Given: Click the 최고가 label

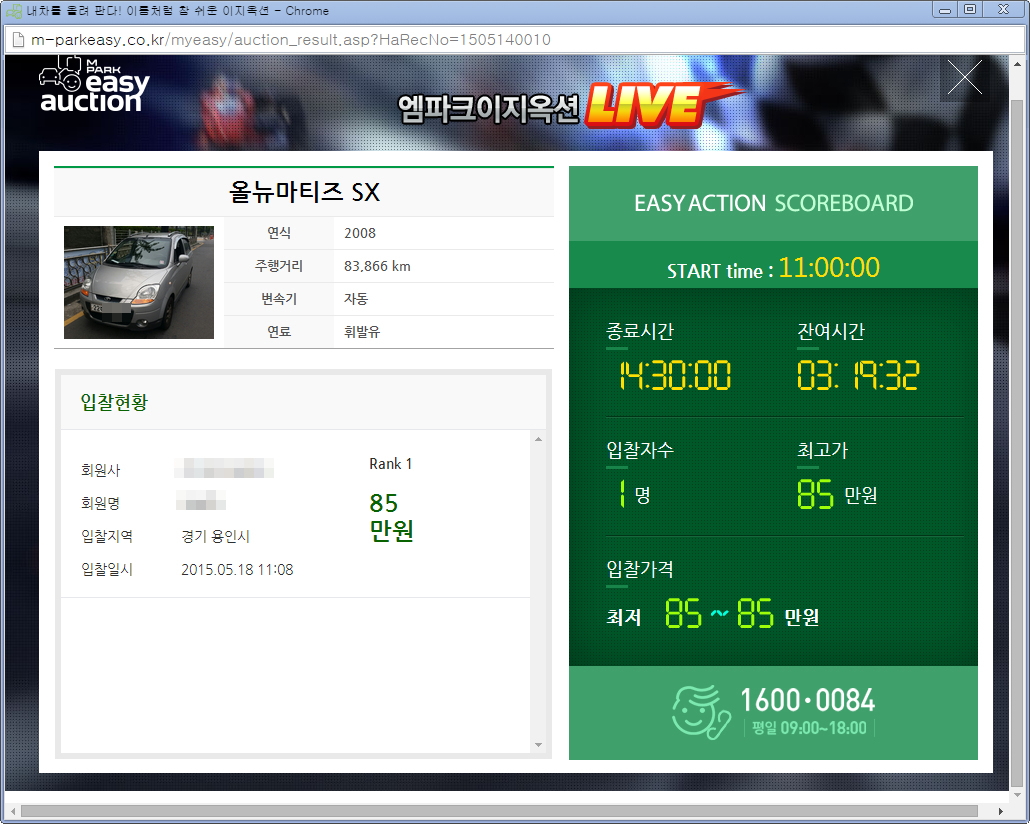Looking at the screenshot, I should click(x=822, y=450).
